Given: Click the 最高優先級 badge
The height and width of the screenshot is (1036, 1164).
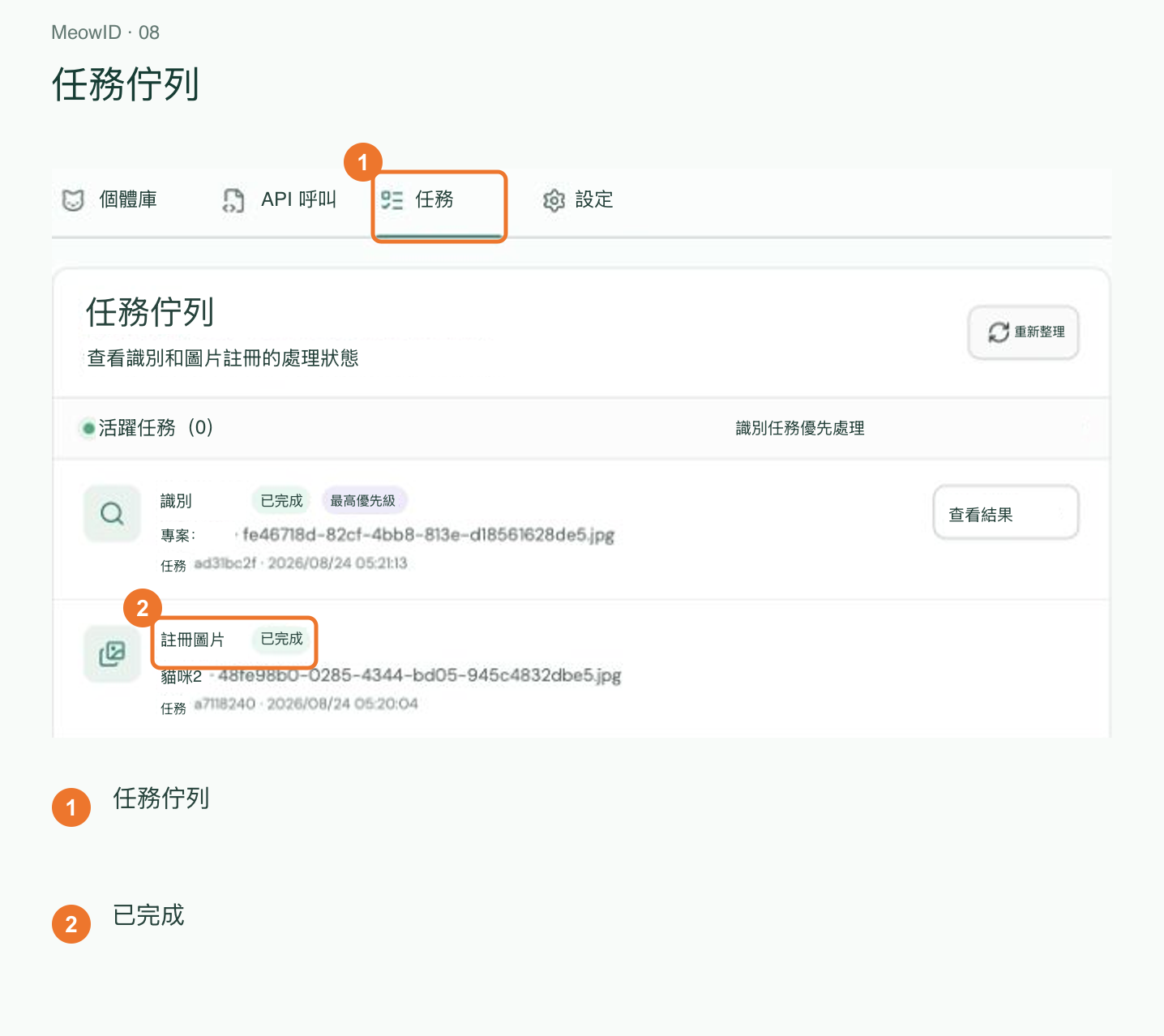Looking at the screenshot, I should 363,501.
